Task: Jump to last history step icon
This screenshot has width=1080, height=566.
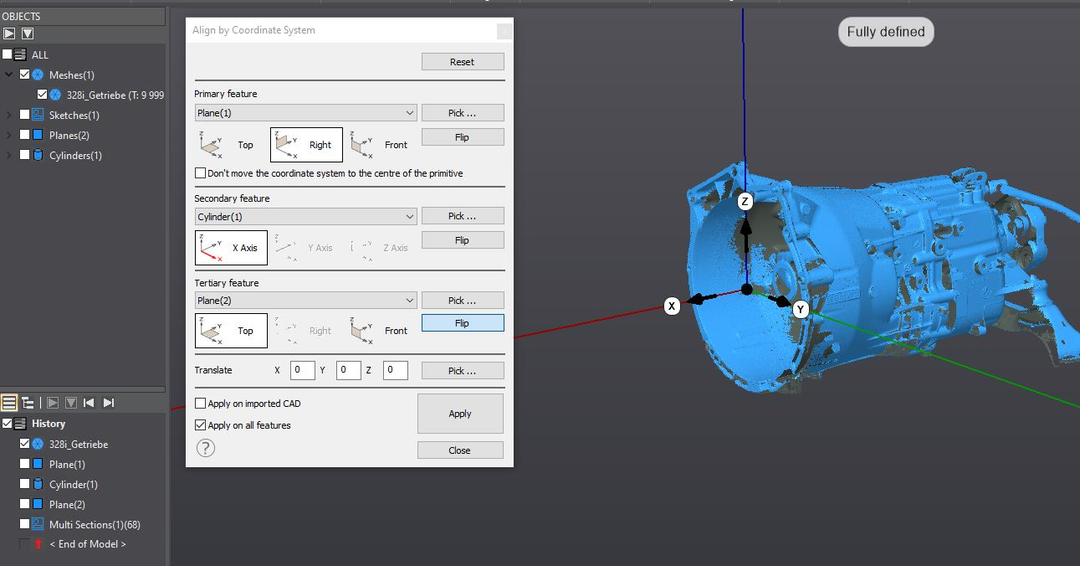Action: [109, 403]
